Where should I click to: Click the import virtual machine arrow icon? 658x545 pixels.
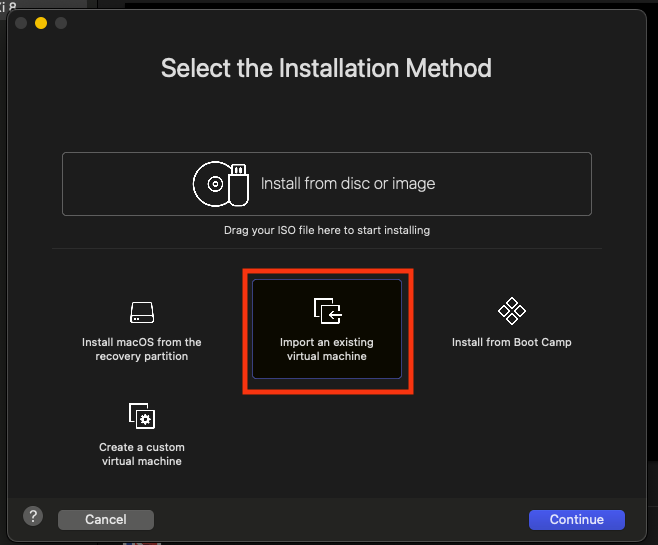tap(327, 311)
